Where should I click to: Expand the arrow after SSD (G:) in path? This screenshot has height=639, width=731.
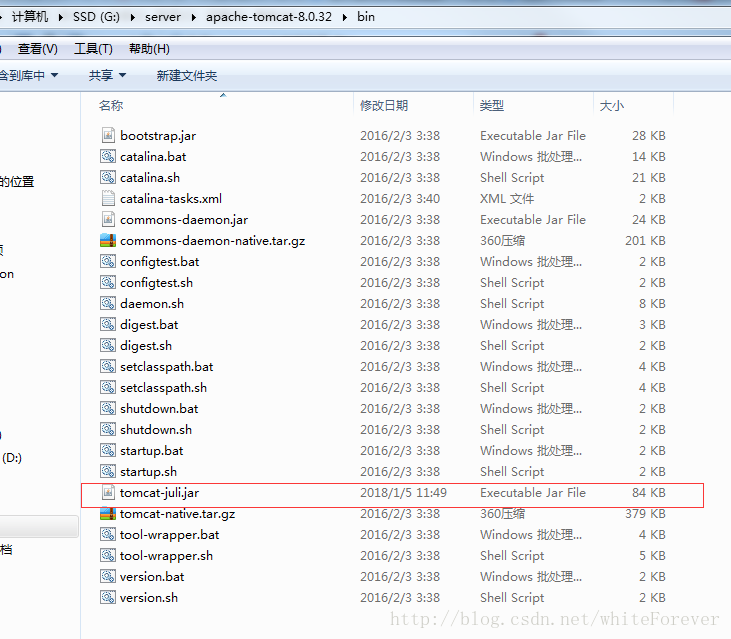point(133,17)
